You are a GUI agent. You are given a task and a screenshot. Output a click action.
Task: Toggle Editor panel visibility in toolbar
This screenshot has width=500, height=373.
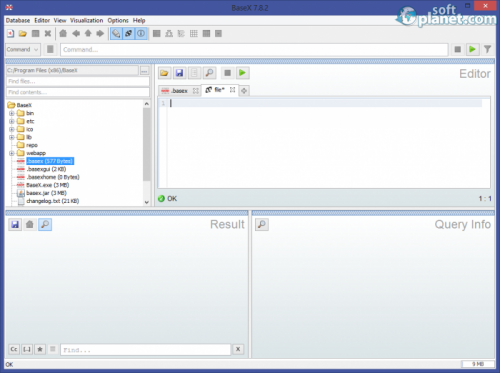(x=116, y=33)
